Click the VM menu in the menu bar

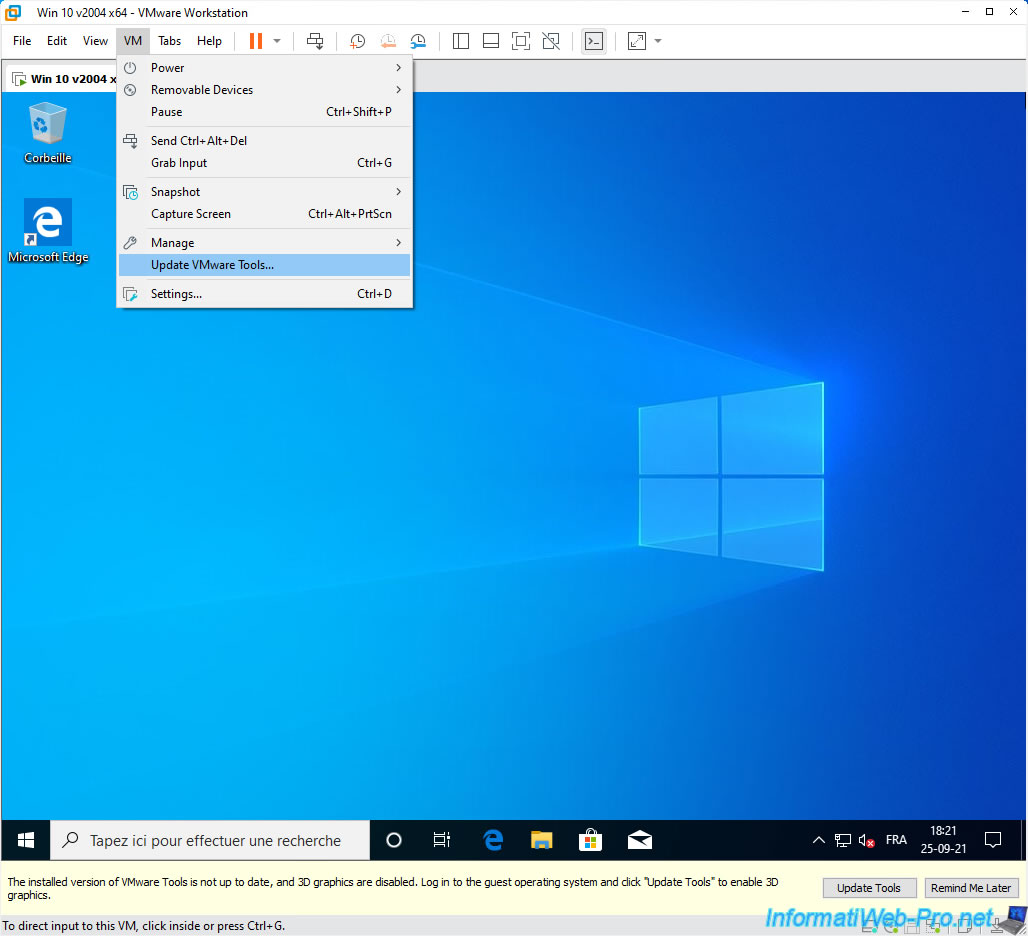tap(133, 41)
